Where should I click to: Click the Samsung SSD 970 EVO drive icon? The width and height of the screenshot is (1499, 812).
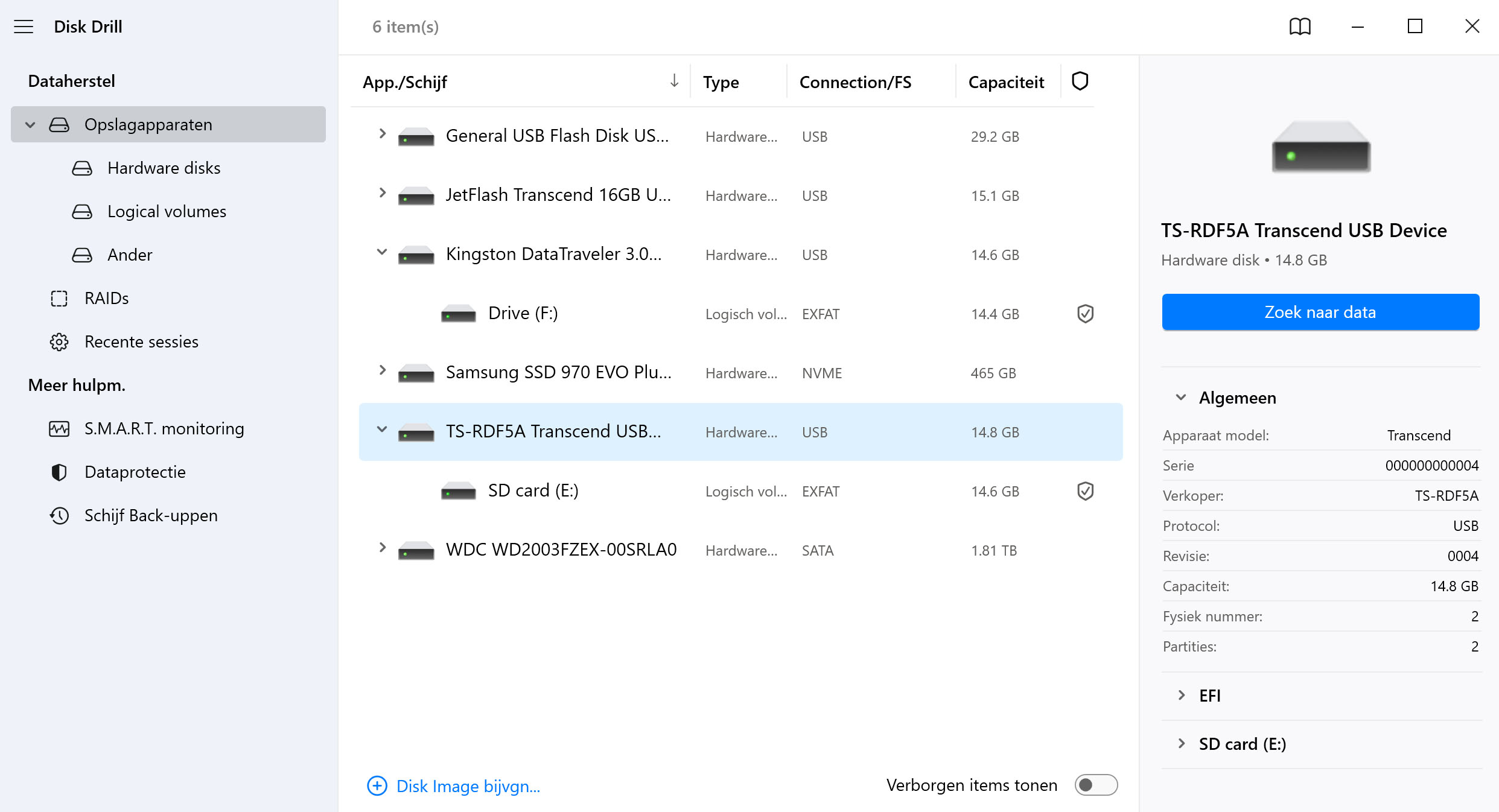coord(416,373)
